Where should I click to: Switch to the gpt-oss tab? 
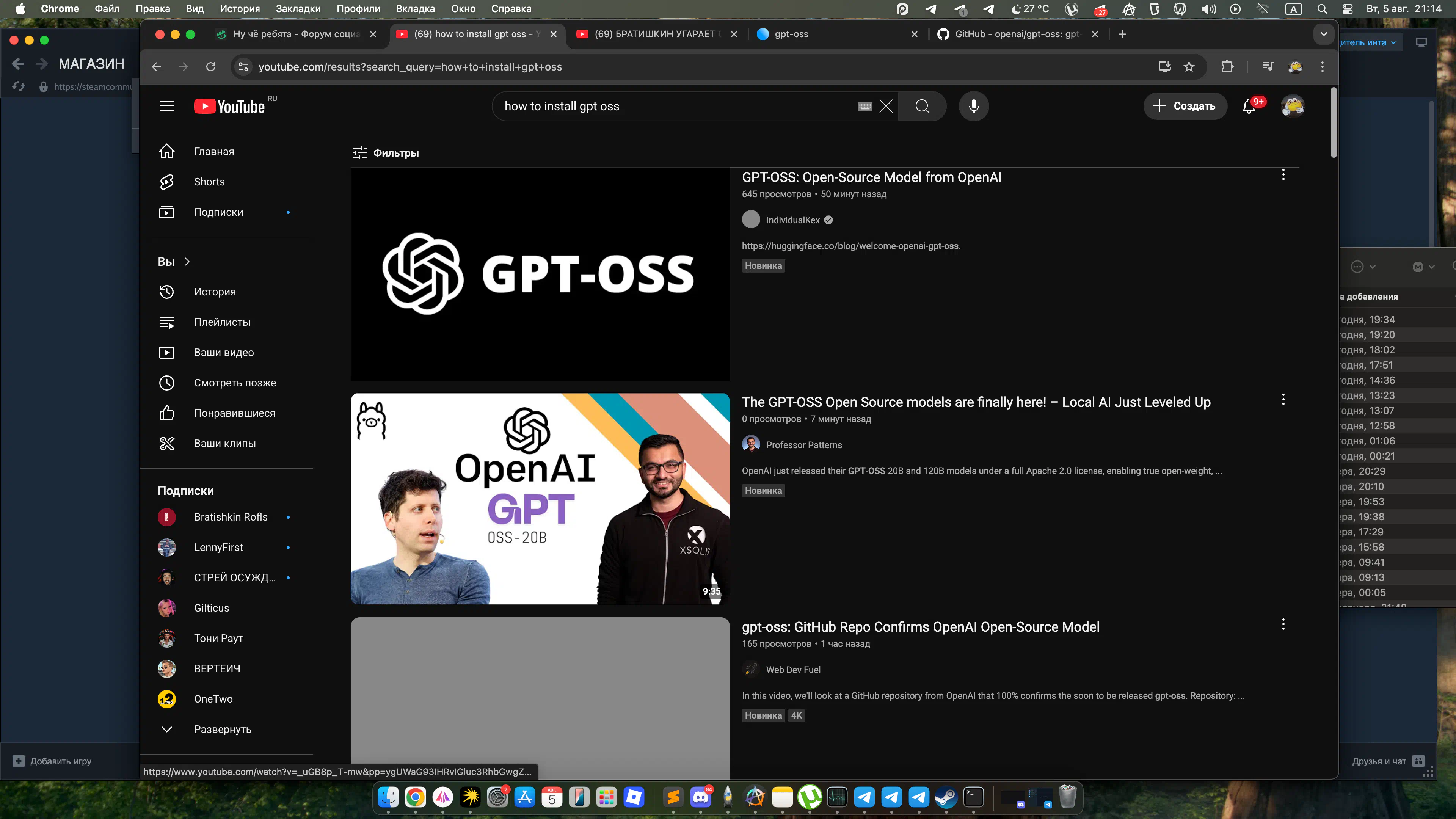click(x=838, y=34)
